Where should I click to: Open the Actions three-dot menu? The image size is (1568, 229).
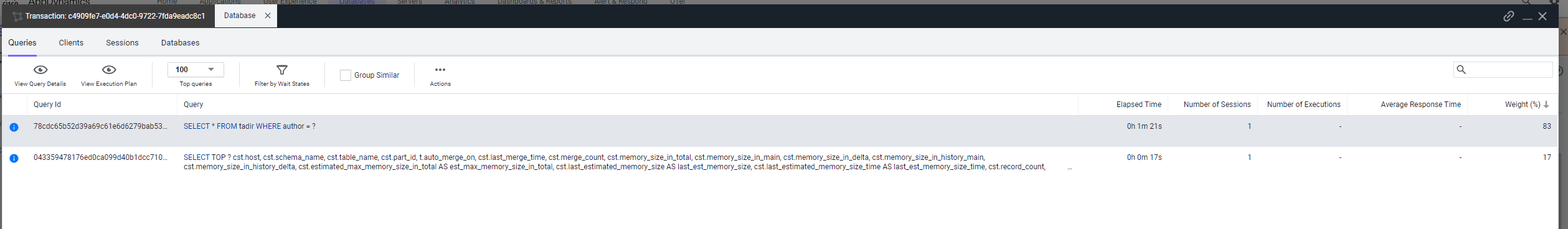(x=440, y=70)
